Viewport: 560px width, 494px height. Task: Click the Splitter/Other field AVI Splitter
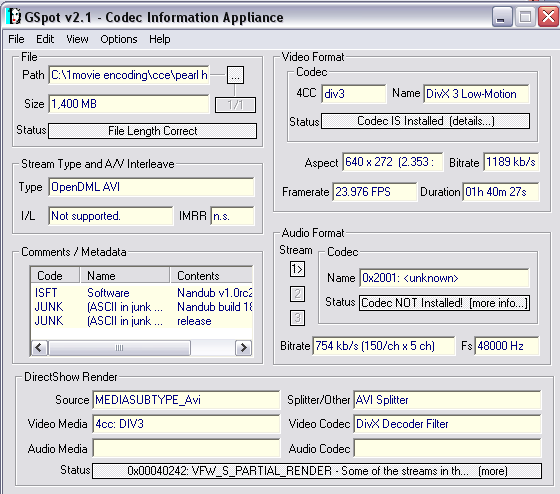point(448,400)
